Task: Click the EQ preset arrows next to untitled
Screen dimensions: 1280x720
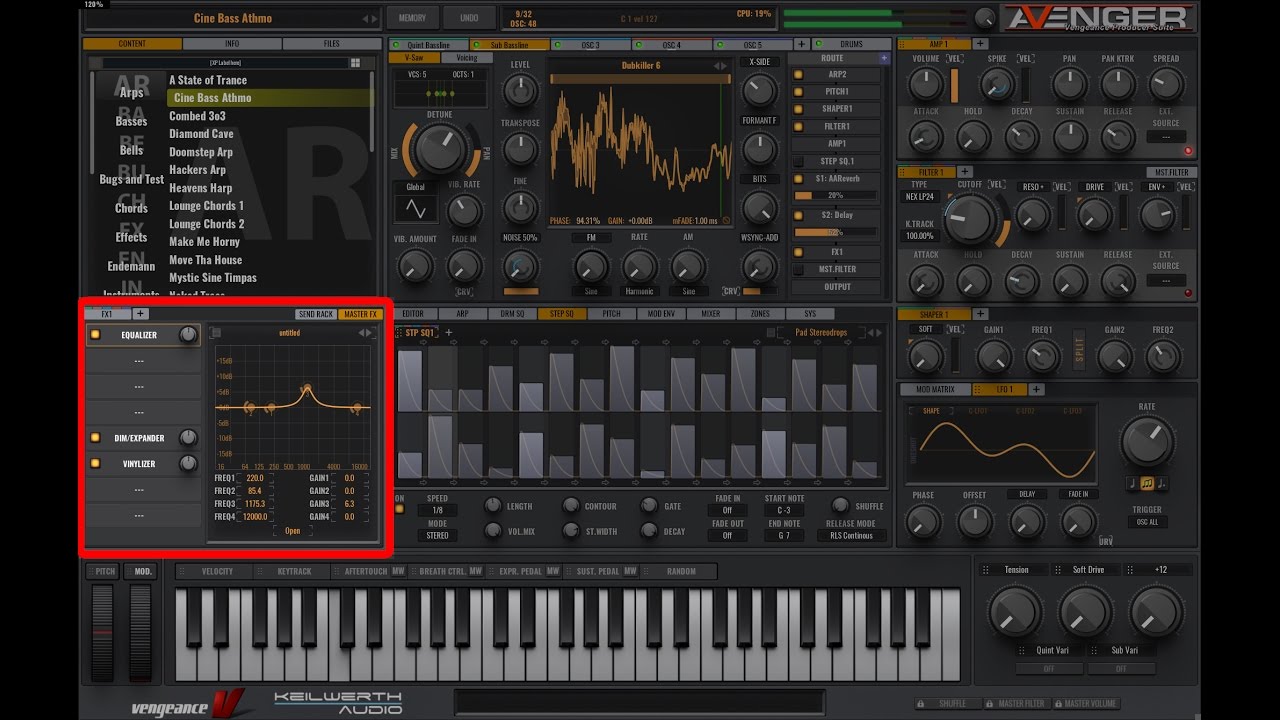Action: tap(367, 333)
